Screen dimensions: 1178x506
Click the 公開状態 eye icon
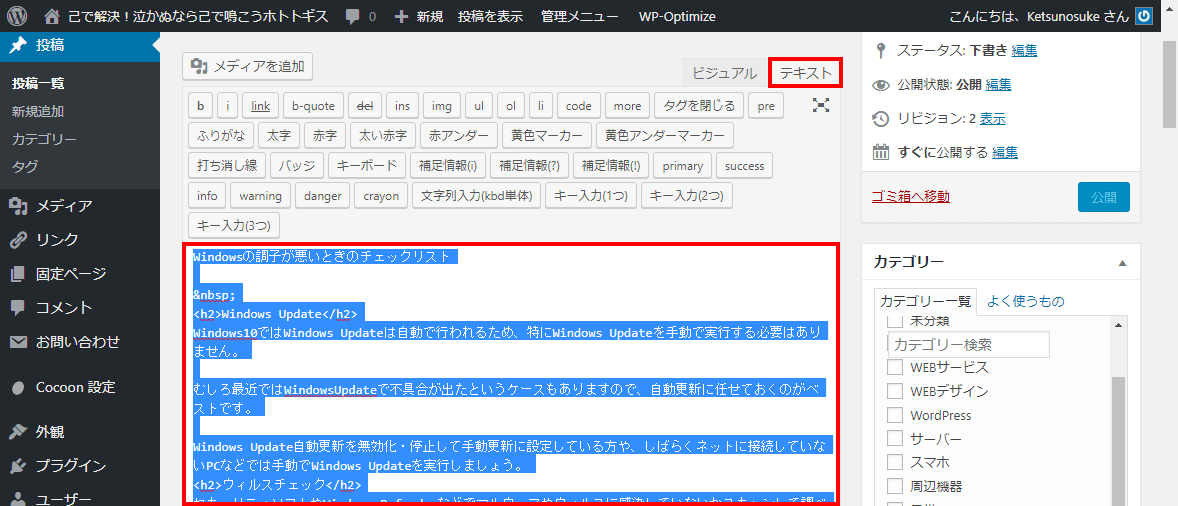coord(880,85)
